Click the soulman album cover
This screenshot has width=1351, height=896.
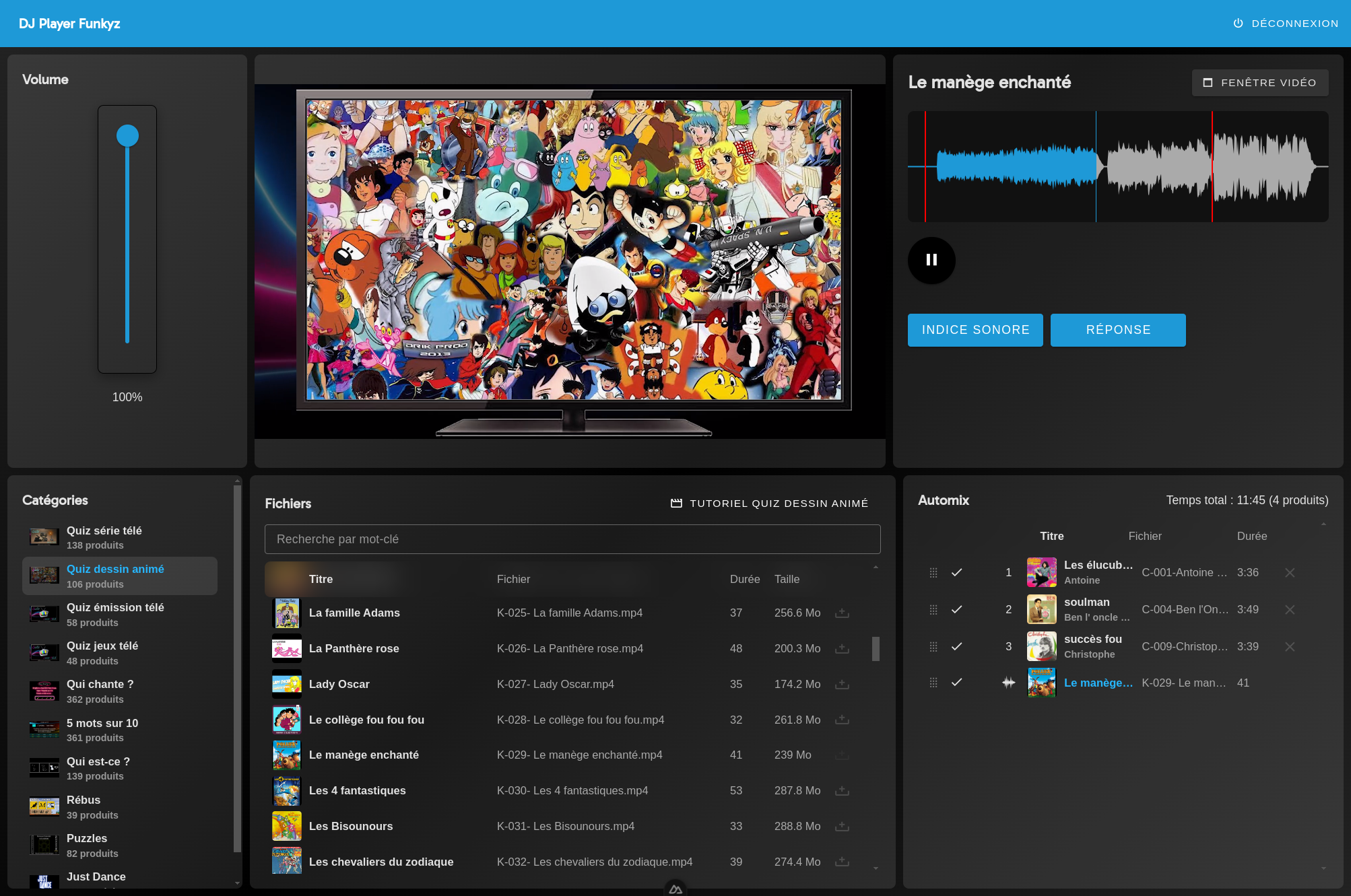pos(1042,609)
